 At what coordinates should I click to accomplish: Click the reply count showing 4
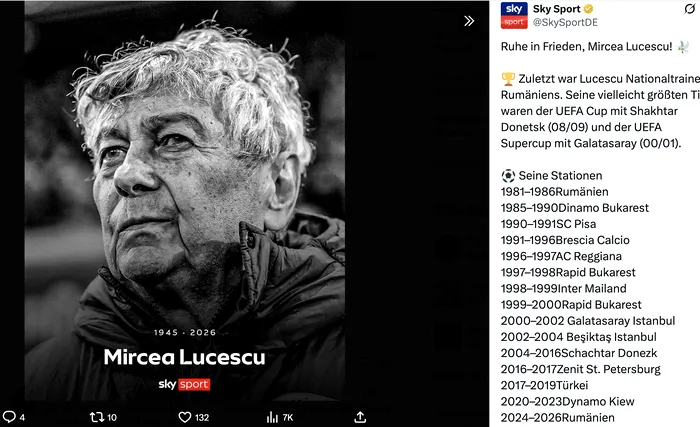(x=22, y=418)
